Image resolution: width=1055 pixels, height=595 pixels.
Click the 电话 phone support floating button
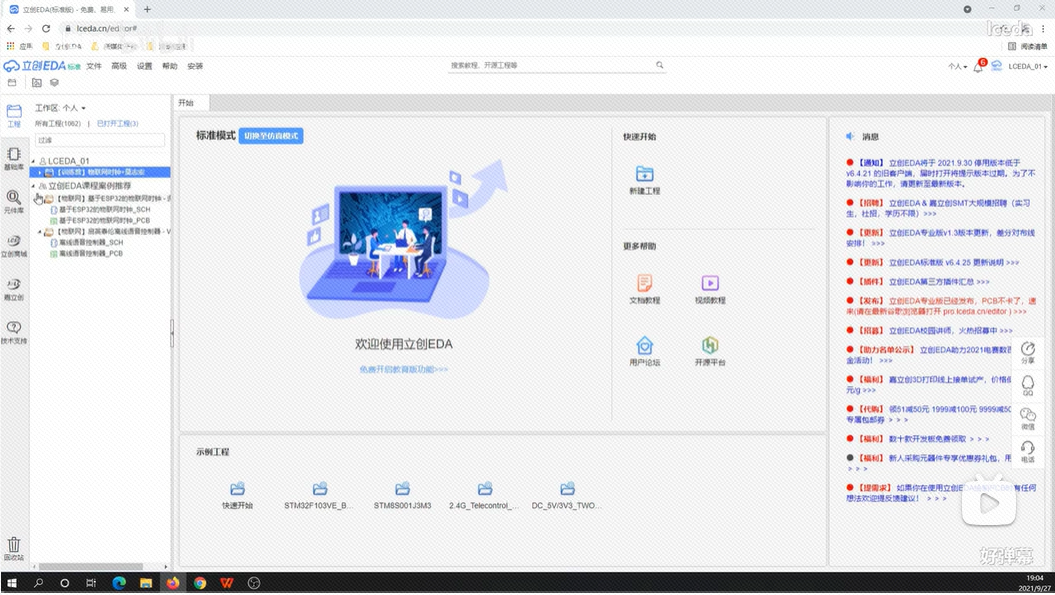point(1027,452)
